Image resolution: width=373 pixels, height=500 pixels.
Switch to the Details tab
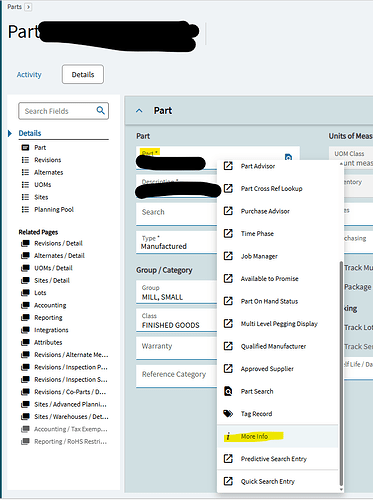[x=83, y=74]
